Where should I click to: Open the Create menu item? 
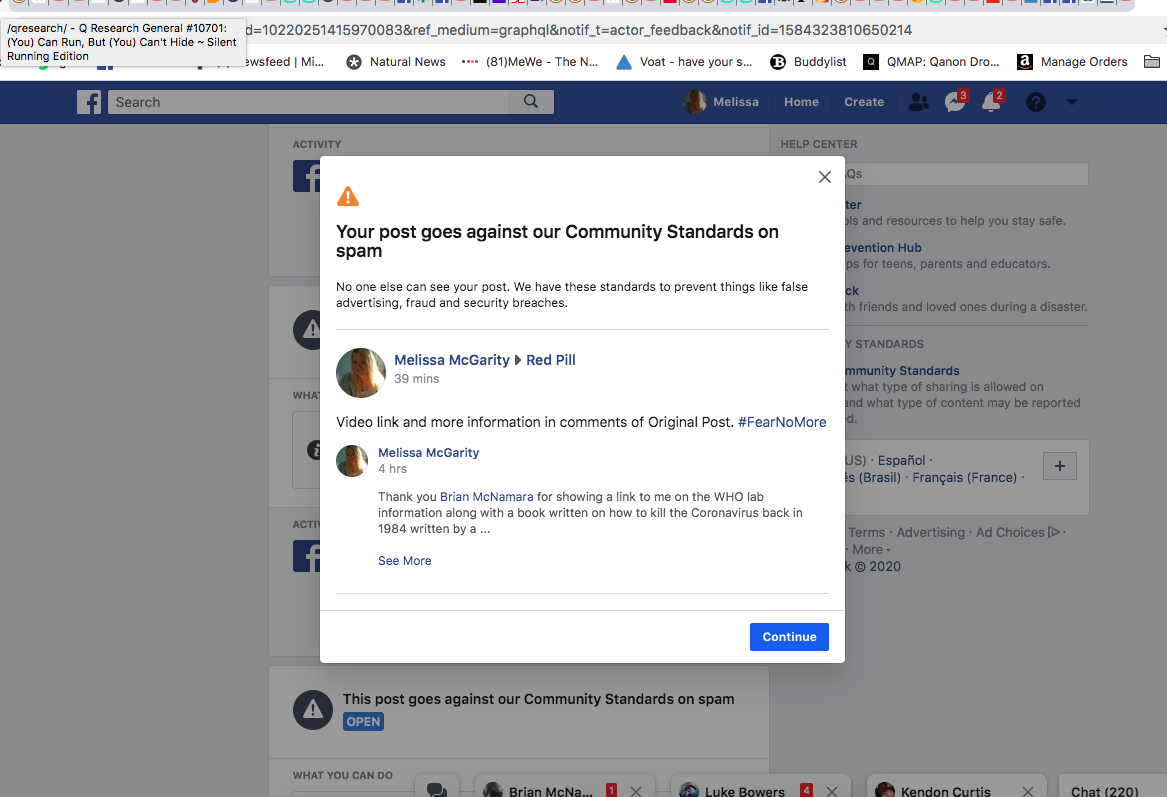(x=864, y=102)
